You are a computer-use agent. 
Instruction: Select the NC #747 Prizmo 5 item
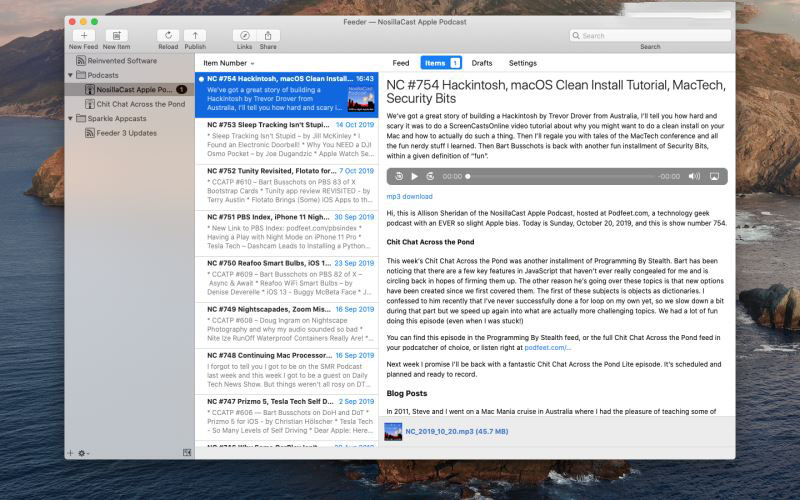[x=286, y=417]
